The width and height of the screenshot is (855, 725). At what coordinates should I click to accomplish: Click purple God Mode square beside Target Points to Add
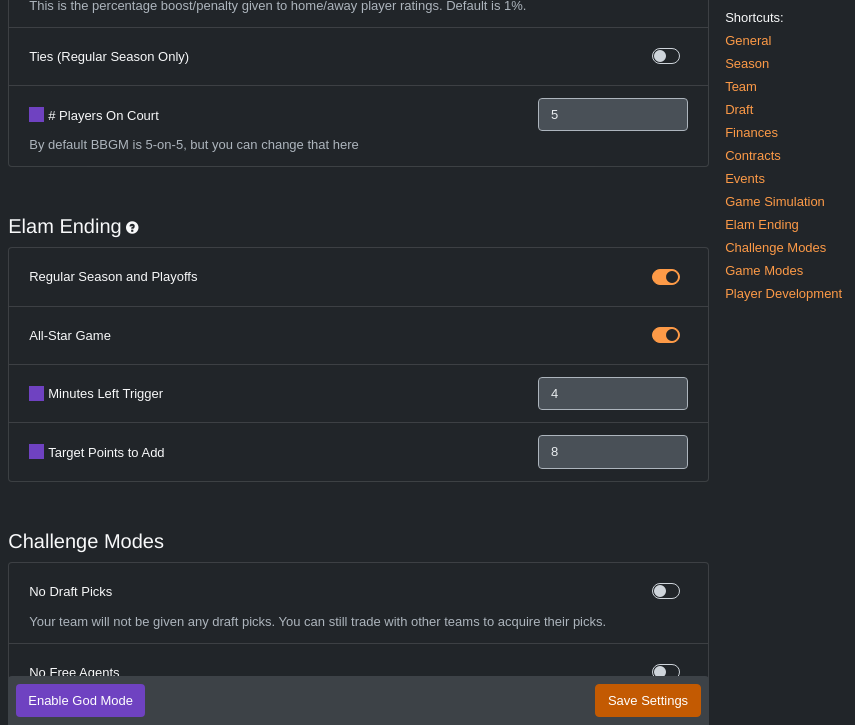(x=37, y=451)
